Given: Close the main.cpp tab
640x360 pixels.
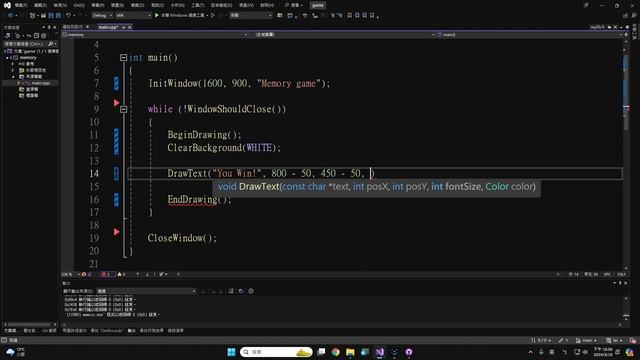Looking at the screenshot, I should tap(130, 27).
